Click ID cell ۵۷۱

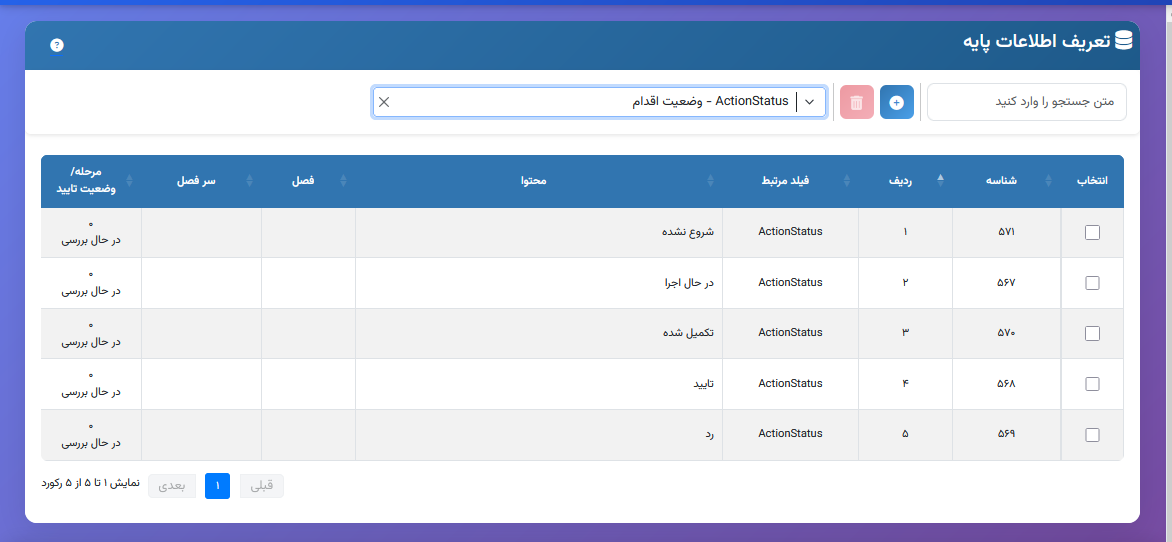pyautogui.click(x=1006, y=232)
